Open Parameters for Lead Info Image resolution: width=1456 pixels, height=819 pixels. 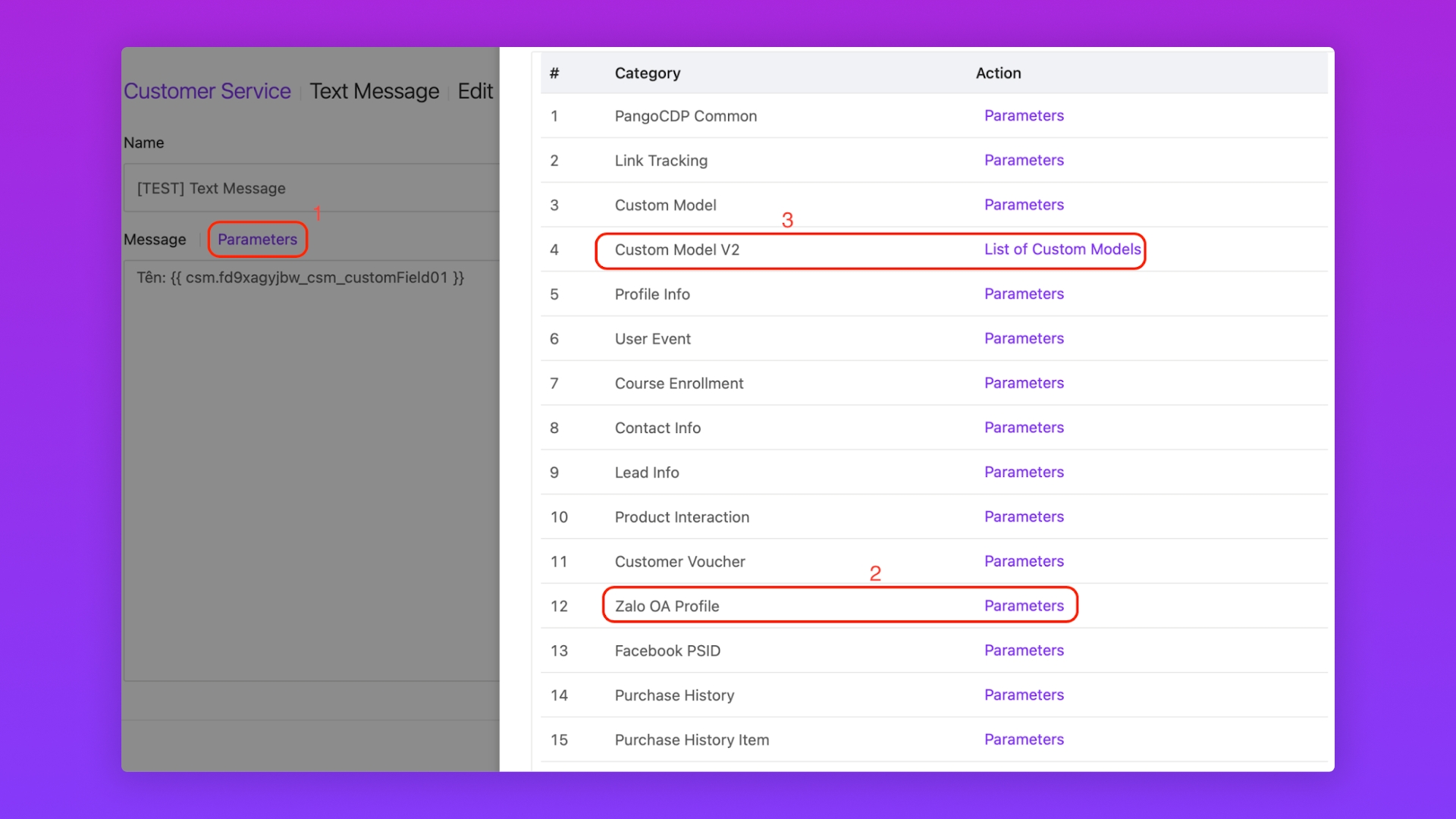click(1024, 472)
